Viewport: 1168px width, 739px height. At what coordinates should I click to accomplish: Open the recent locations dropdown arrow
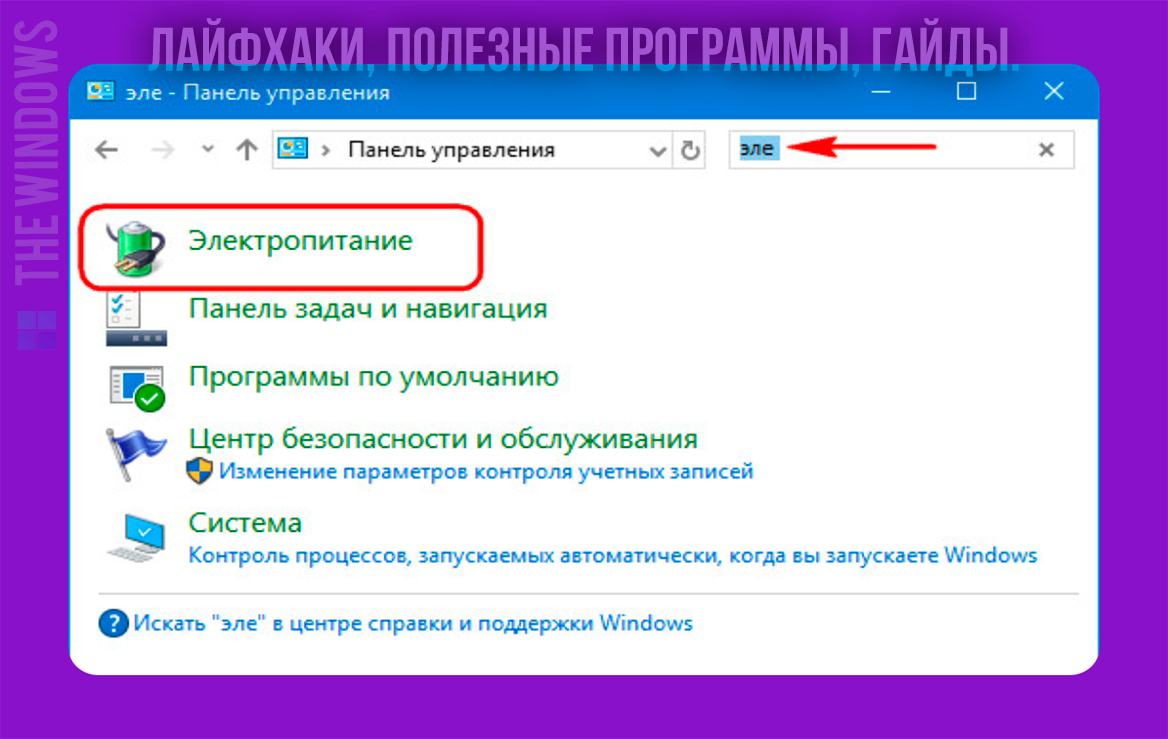208,149
